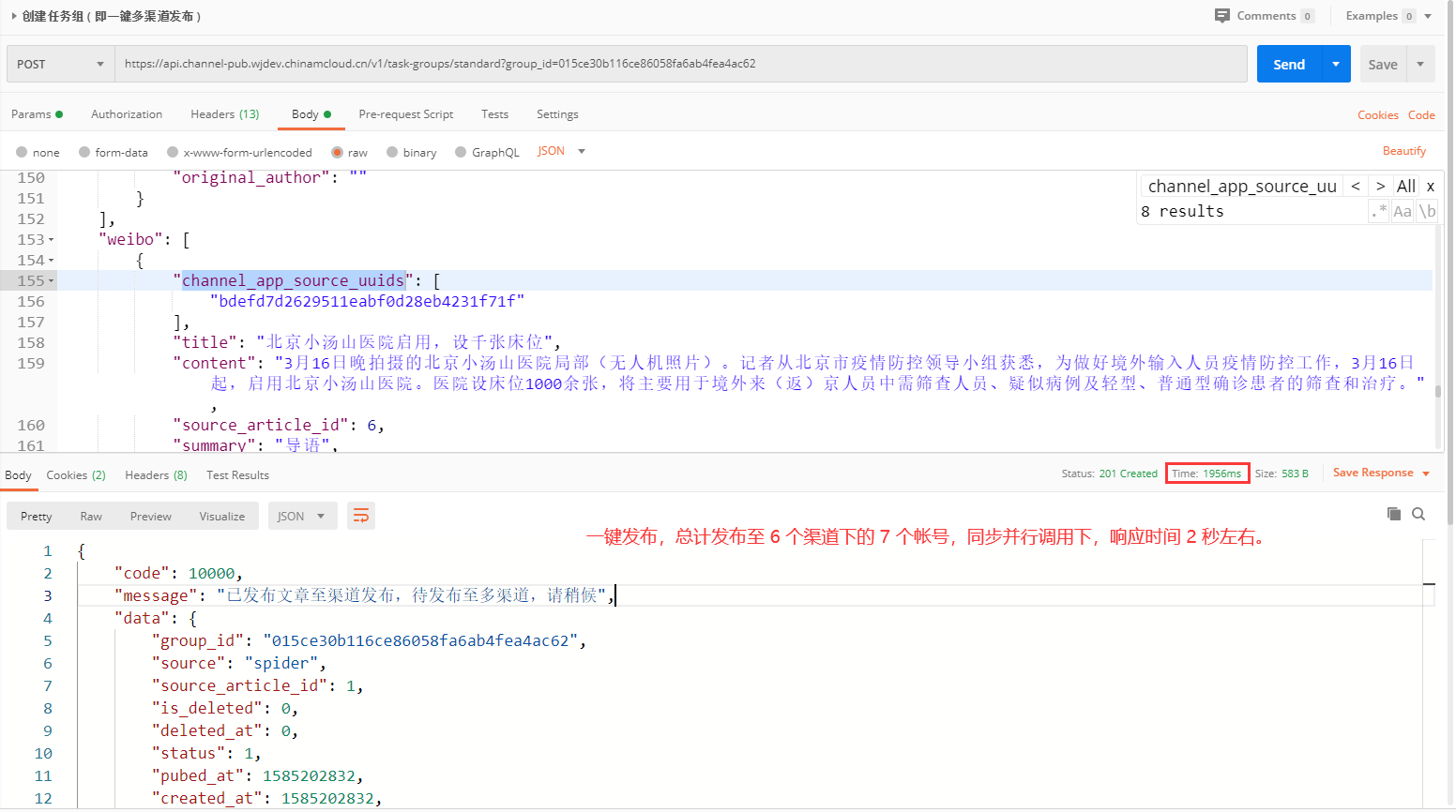Copy response using the copy icon

tap(1394, 514)
